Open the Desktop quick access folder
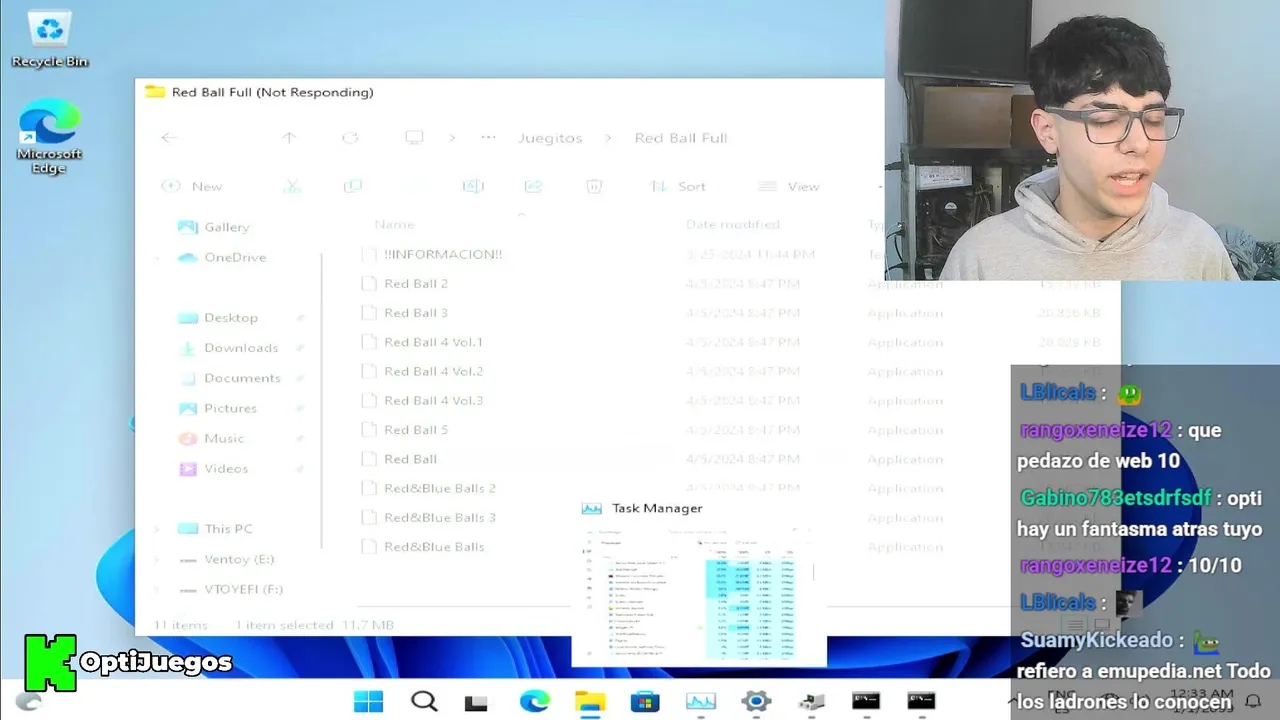 coord(218,318)
